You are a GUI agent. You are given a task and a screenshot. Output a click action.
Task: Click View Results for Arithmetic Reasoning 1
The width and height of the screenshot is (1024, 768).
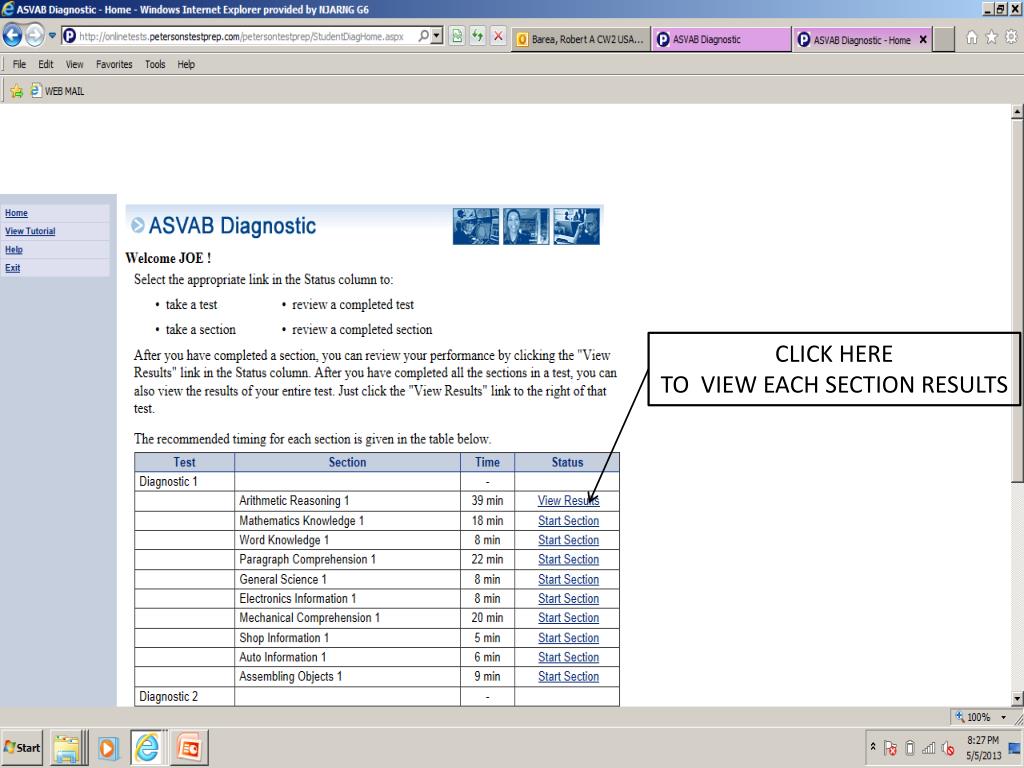(x=568, y=500)
